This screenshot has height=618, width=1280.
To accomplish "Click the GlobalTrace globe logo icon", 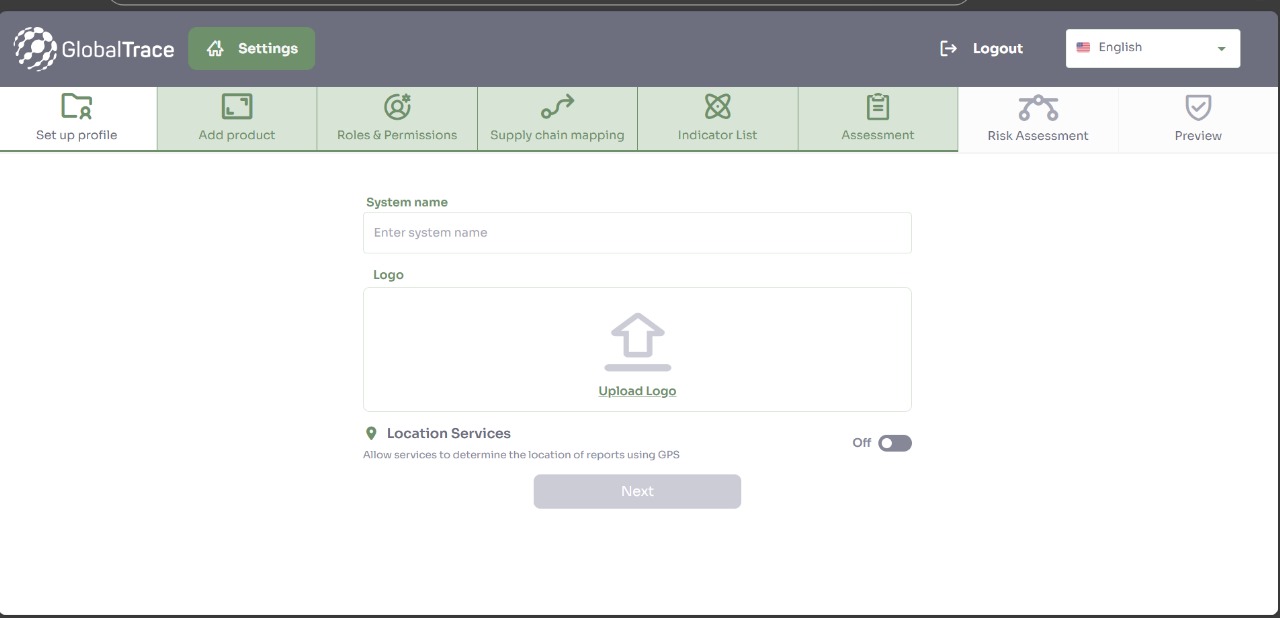I will tap(35, 49).
